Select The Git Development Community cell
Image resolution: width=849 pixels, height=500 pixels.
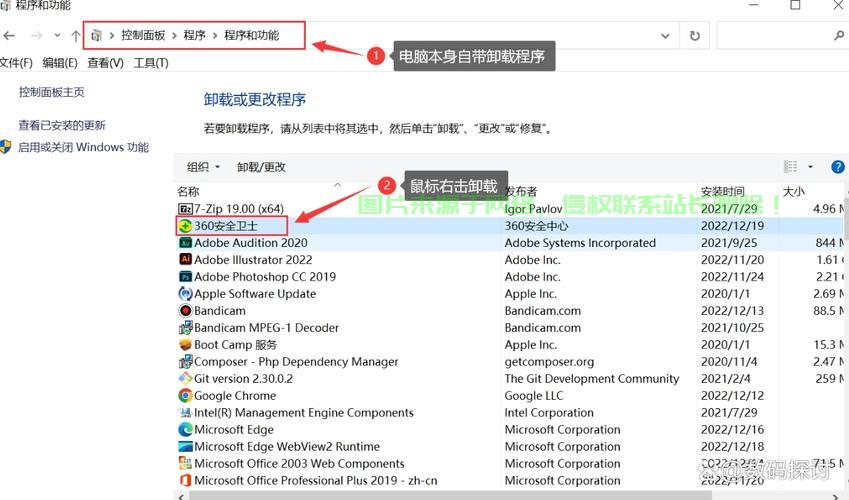592,379
